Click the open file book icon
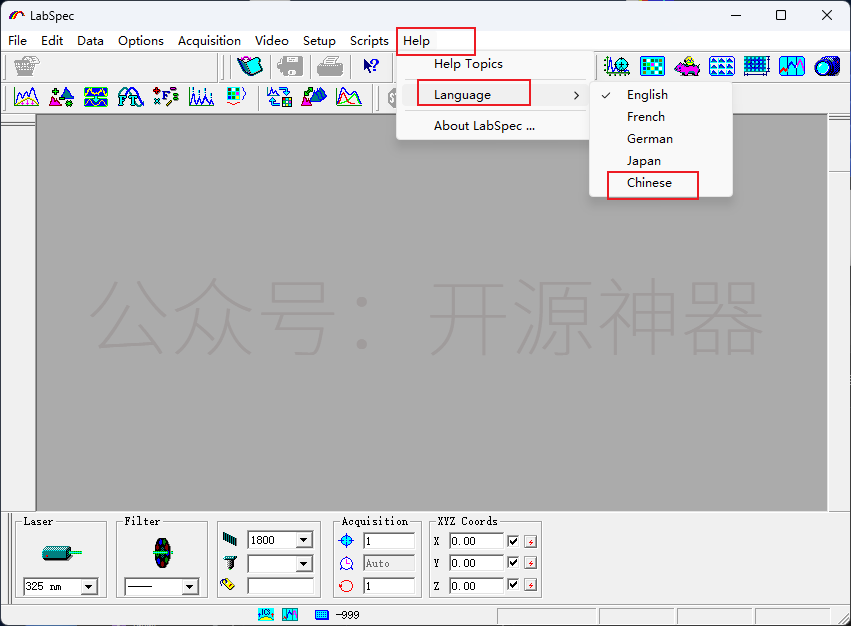This screenshot has height=626, width=851. coord(250,66)
